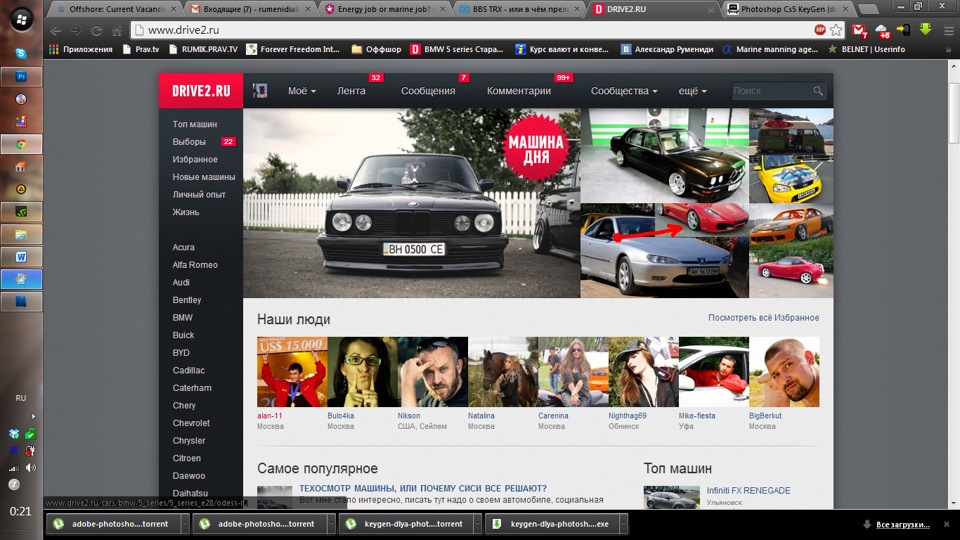
Task: Click the browser home button
Action: pos(116,30)
